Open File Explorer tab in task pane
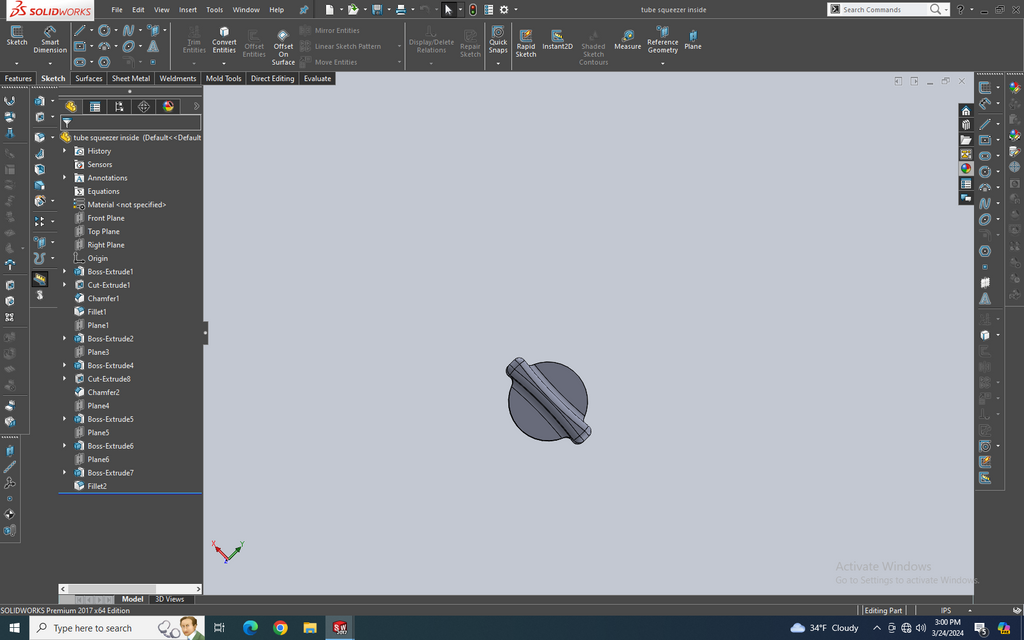Image resolution: width=1024 pixels, height=640 pixels. point(966,140)
